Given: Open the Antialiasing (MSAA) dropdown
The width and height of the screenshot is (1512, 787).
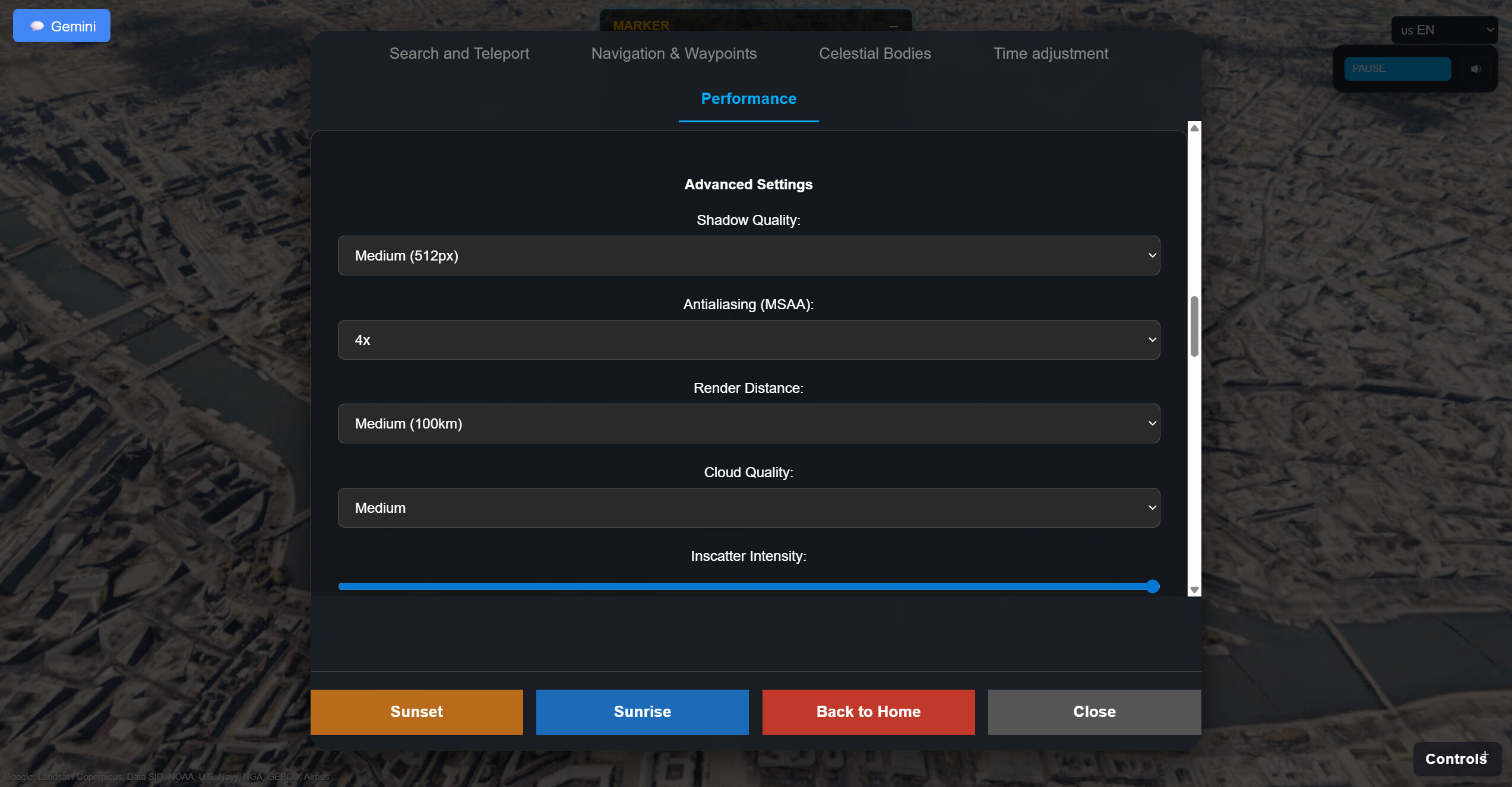Looking at the screenshot, I should (748, 339).
